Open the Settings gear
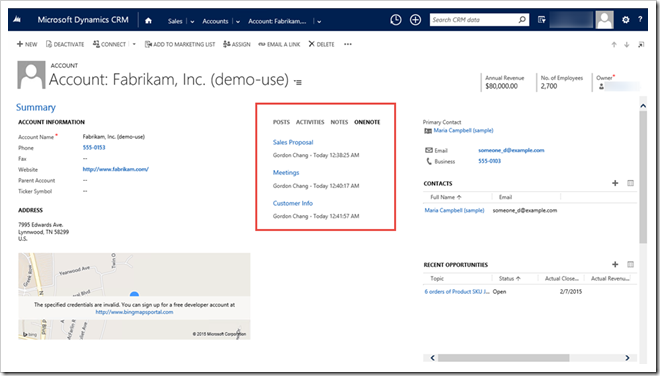This screenshot has height=376, width=660. click(x=625, y=20)
